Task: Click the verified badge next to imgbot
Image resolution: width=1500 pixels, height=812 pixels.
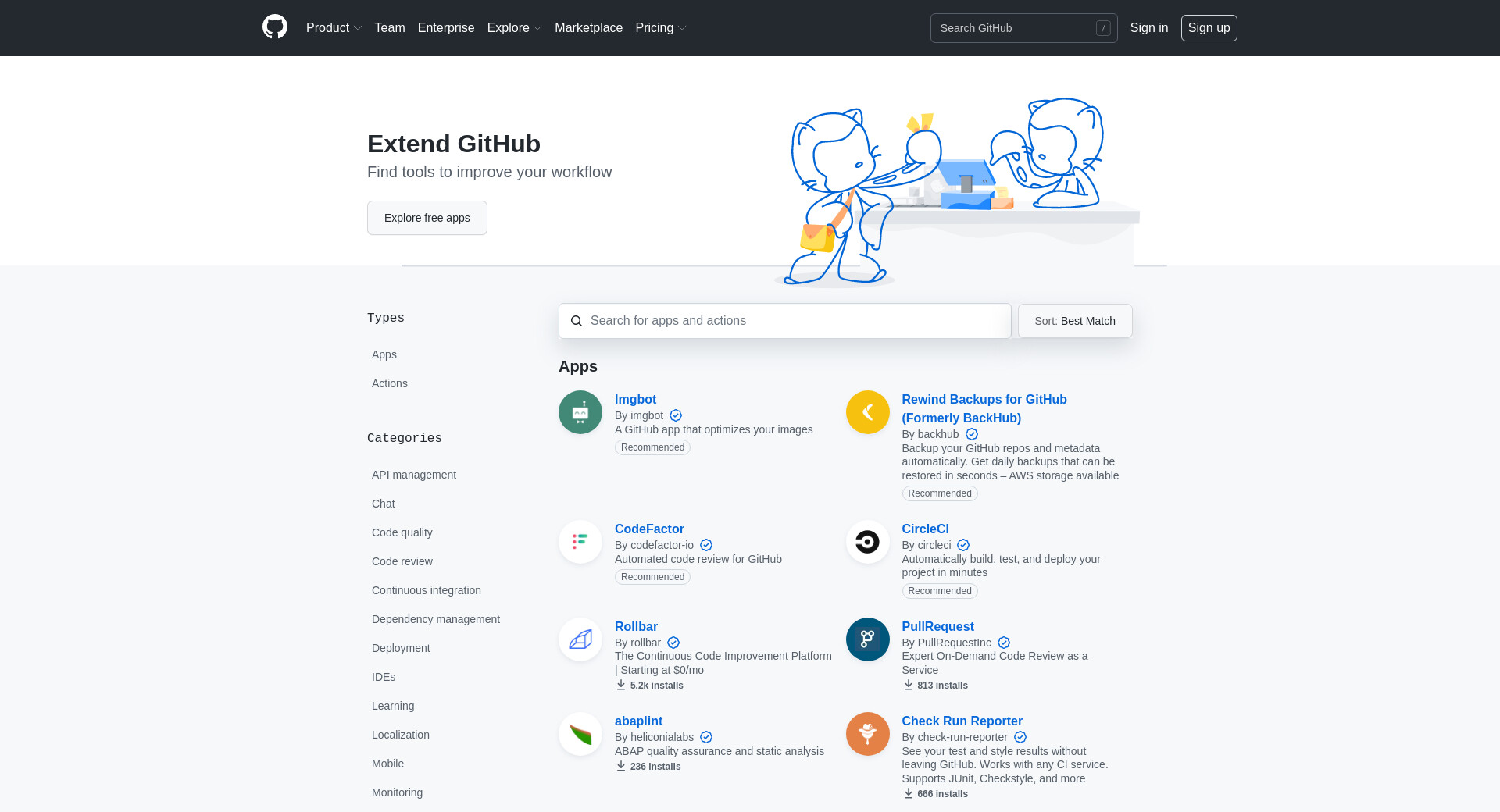Action: [676, 415]
